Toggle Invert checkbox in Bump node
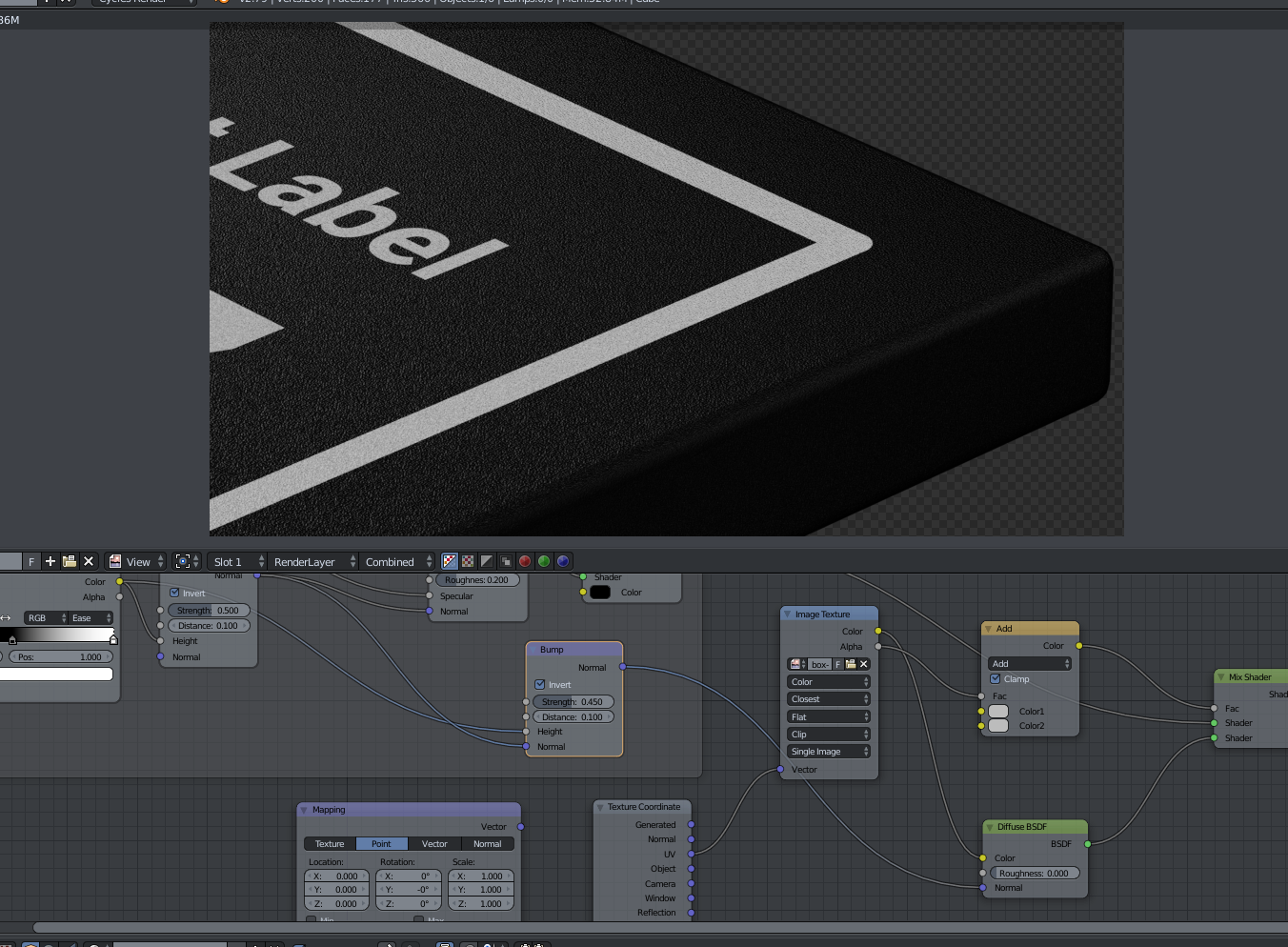 [540, 684]
